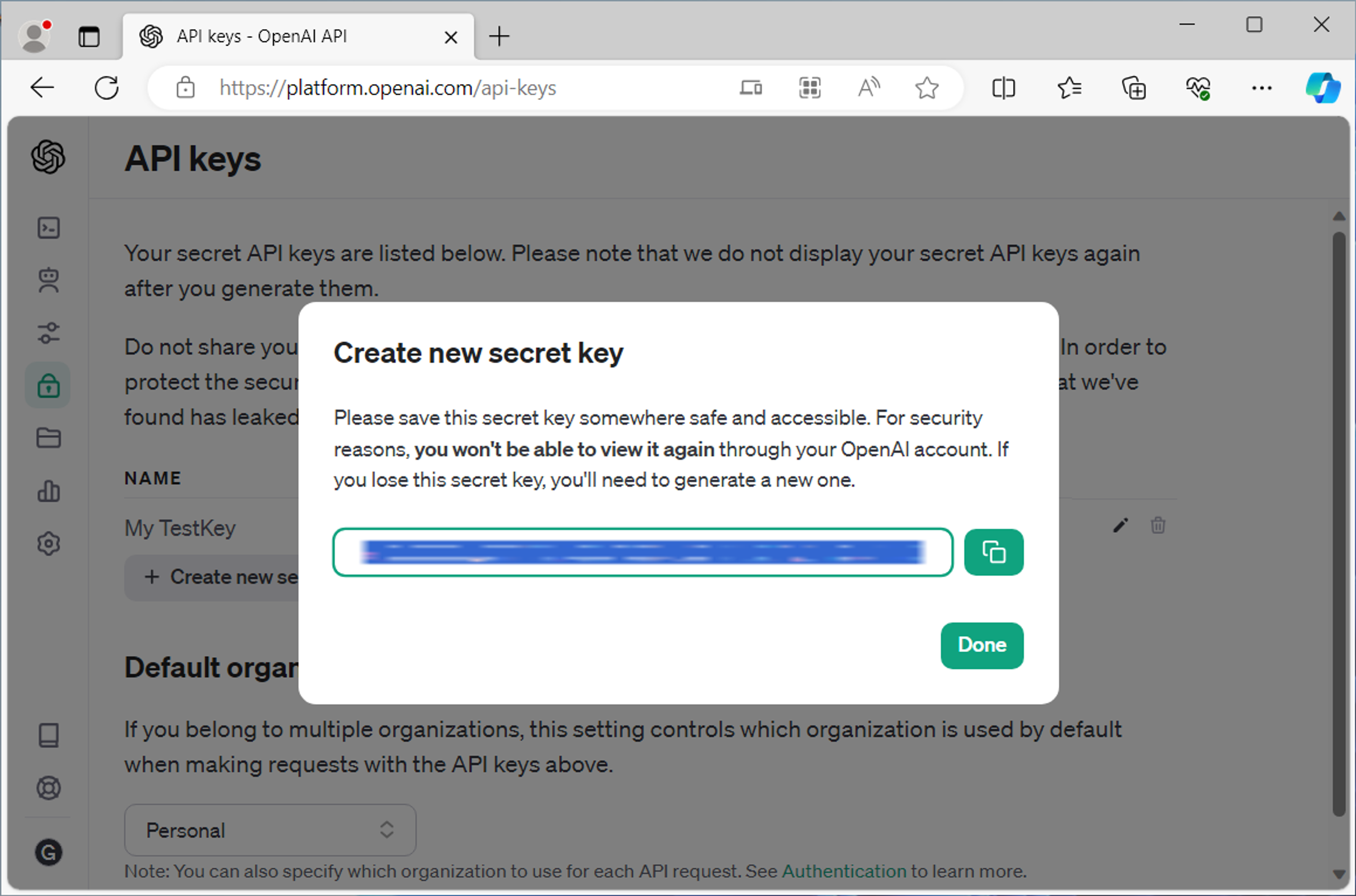Open the app available device icon in address bar

click(751, 88)
